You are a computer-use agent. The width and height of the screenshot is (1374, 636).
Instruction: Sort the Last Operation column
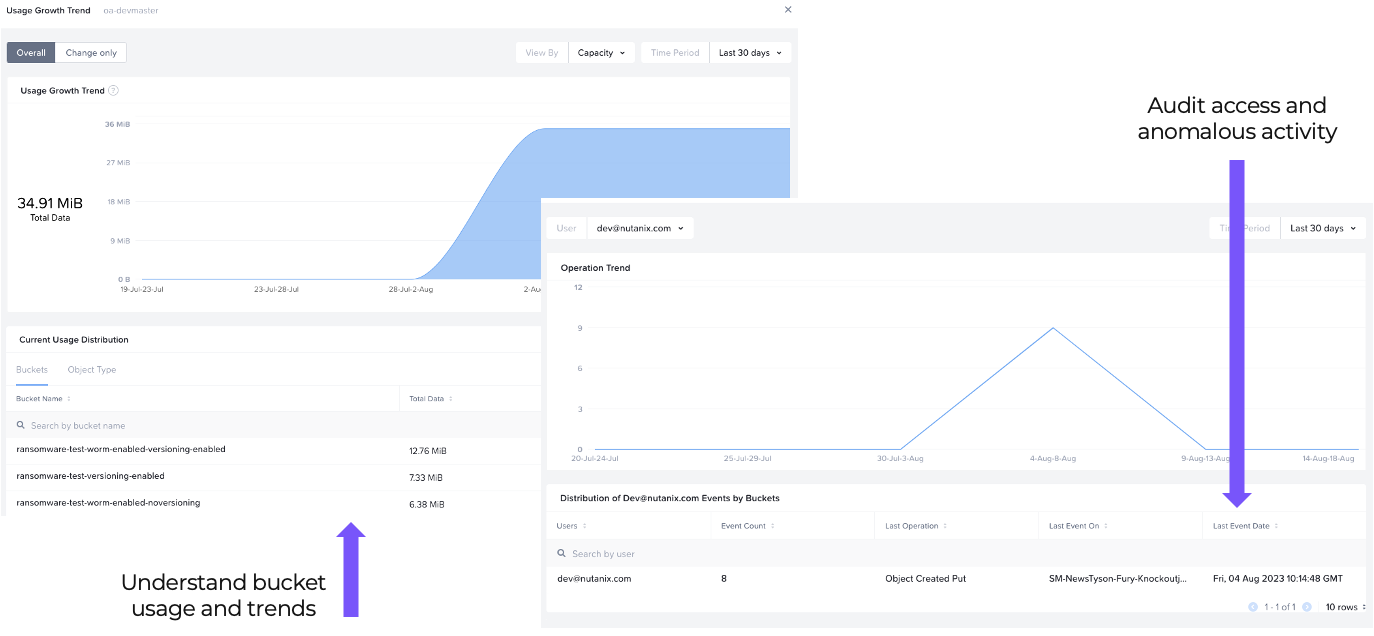pos(945,526)
